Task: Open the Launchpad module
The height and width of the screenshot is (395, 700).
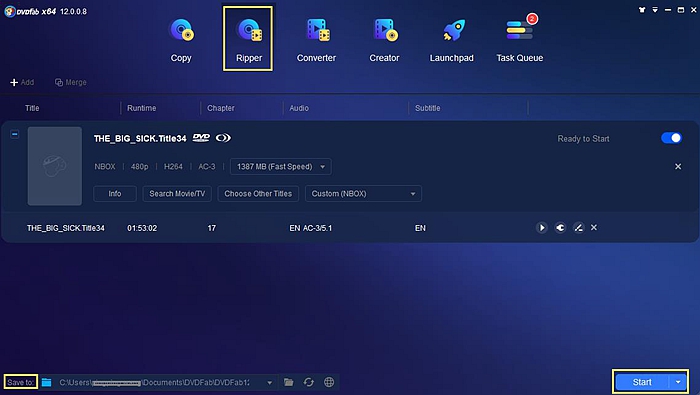Action: click(451, 39)
